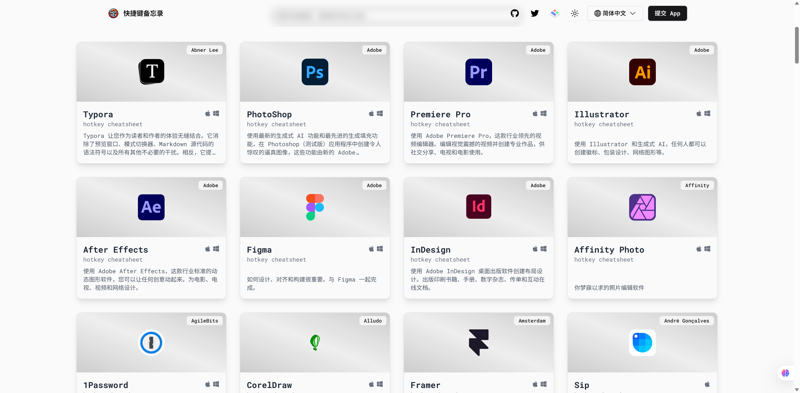Click the colorful app icon beside Twitter
The width and height of the screenshot is (800, 393).
pos(555,13)
